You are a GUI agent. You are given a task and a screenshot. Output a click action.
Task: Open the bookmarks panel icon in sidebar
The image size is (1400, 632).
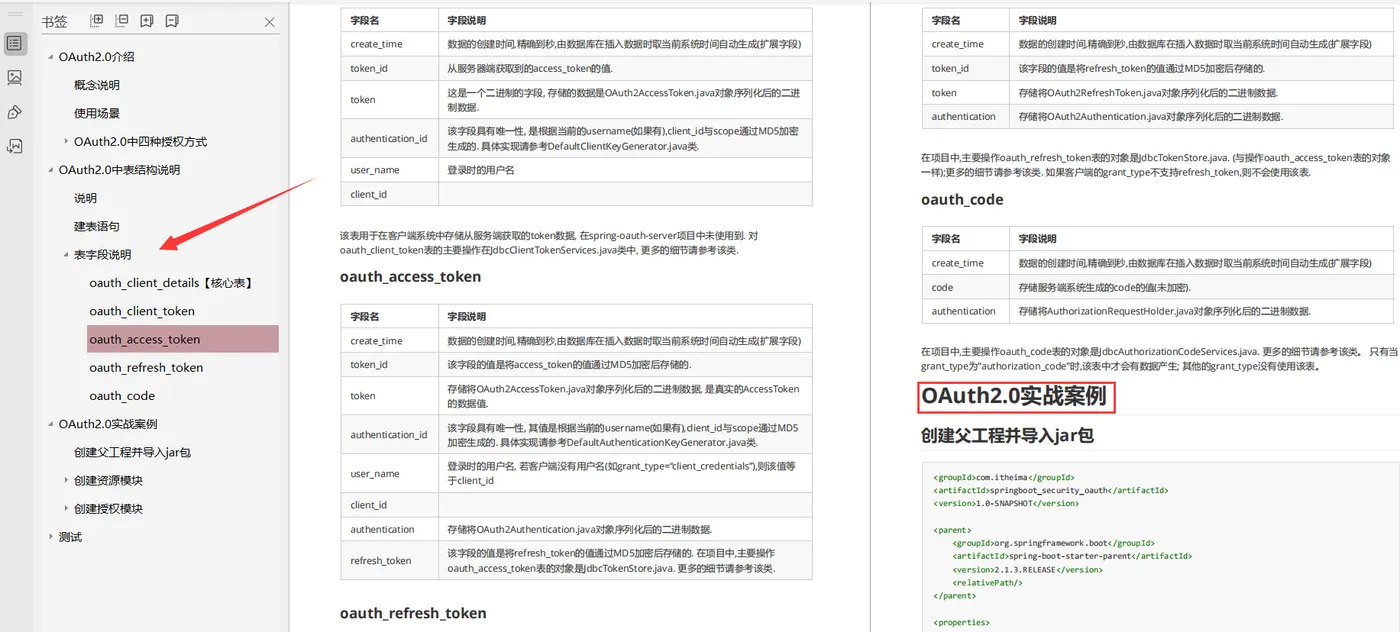pos(14,43)
